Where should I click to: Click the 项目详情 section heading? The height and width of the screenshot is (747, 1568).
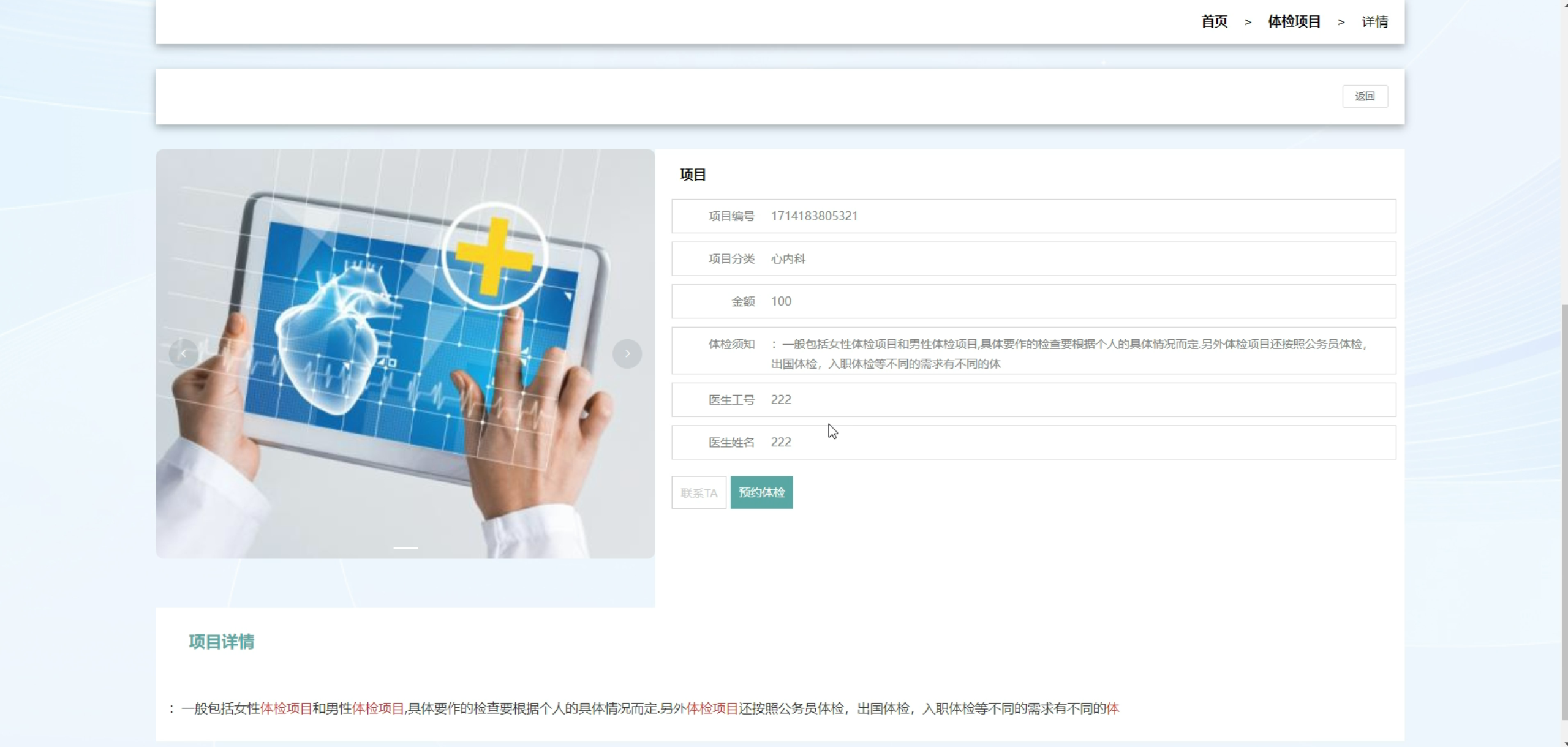(222, 642)
